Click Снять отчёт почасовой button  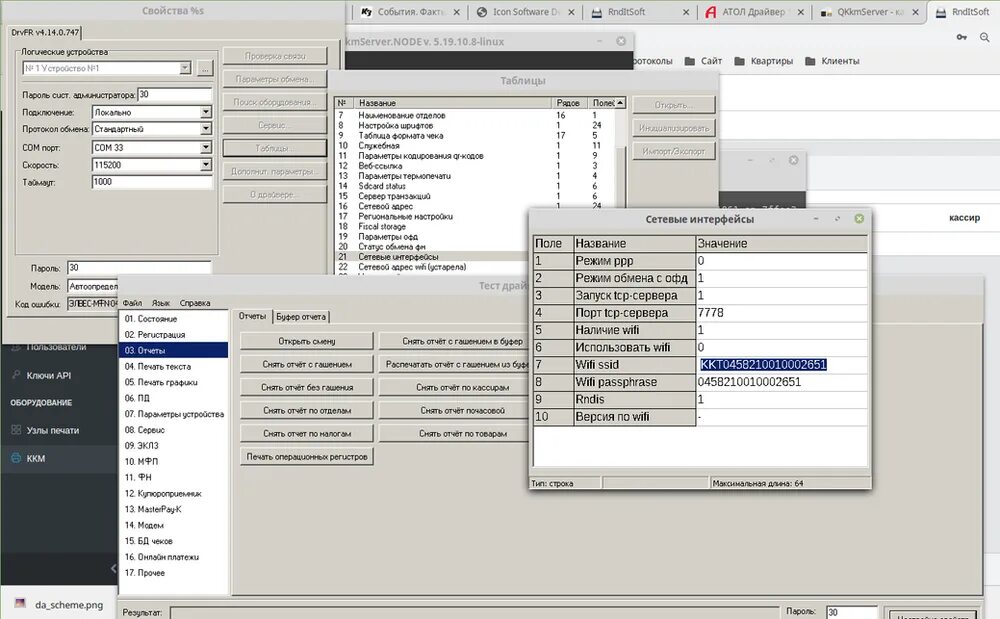pos(454,411)
